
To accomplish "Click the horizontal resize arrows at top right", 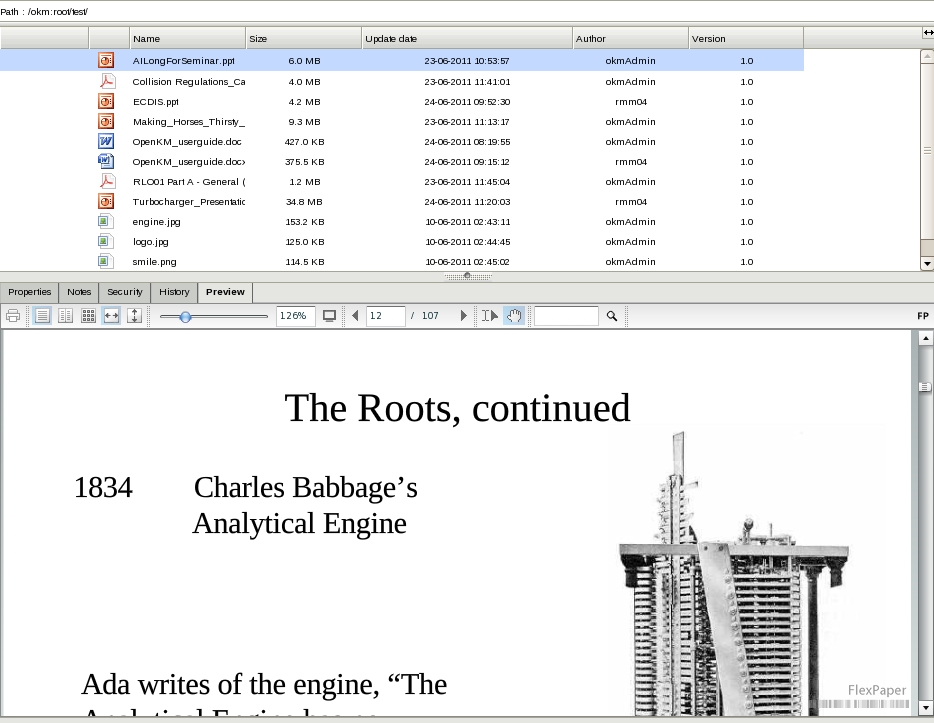I will [928, 33].
